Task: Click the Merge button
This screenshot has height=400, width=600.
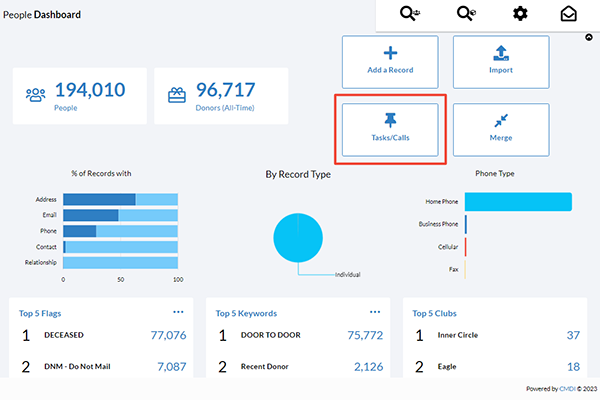Action: coord(501,130)
